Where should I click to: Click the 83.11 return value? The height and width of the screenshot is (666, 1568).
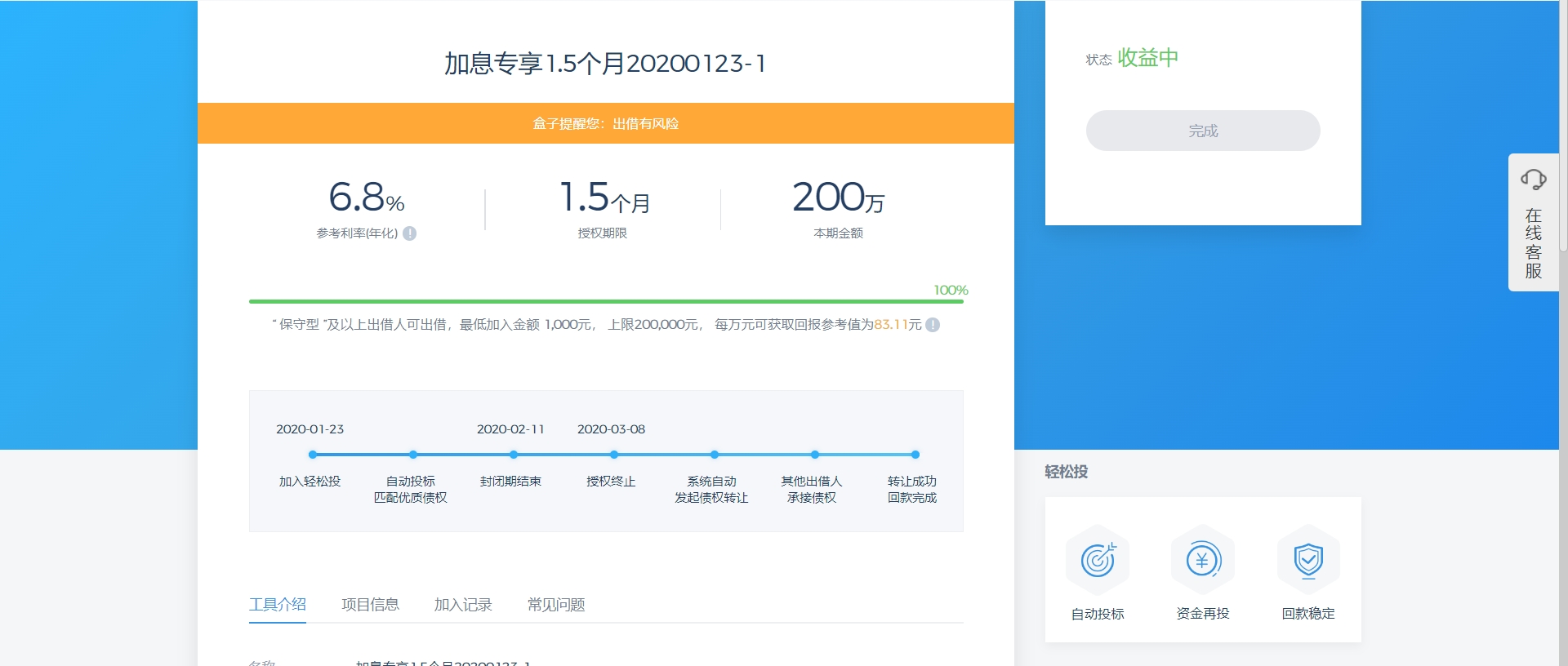[891, 325]
